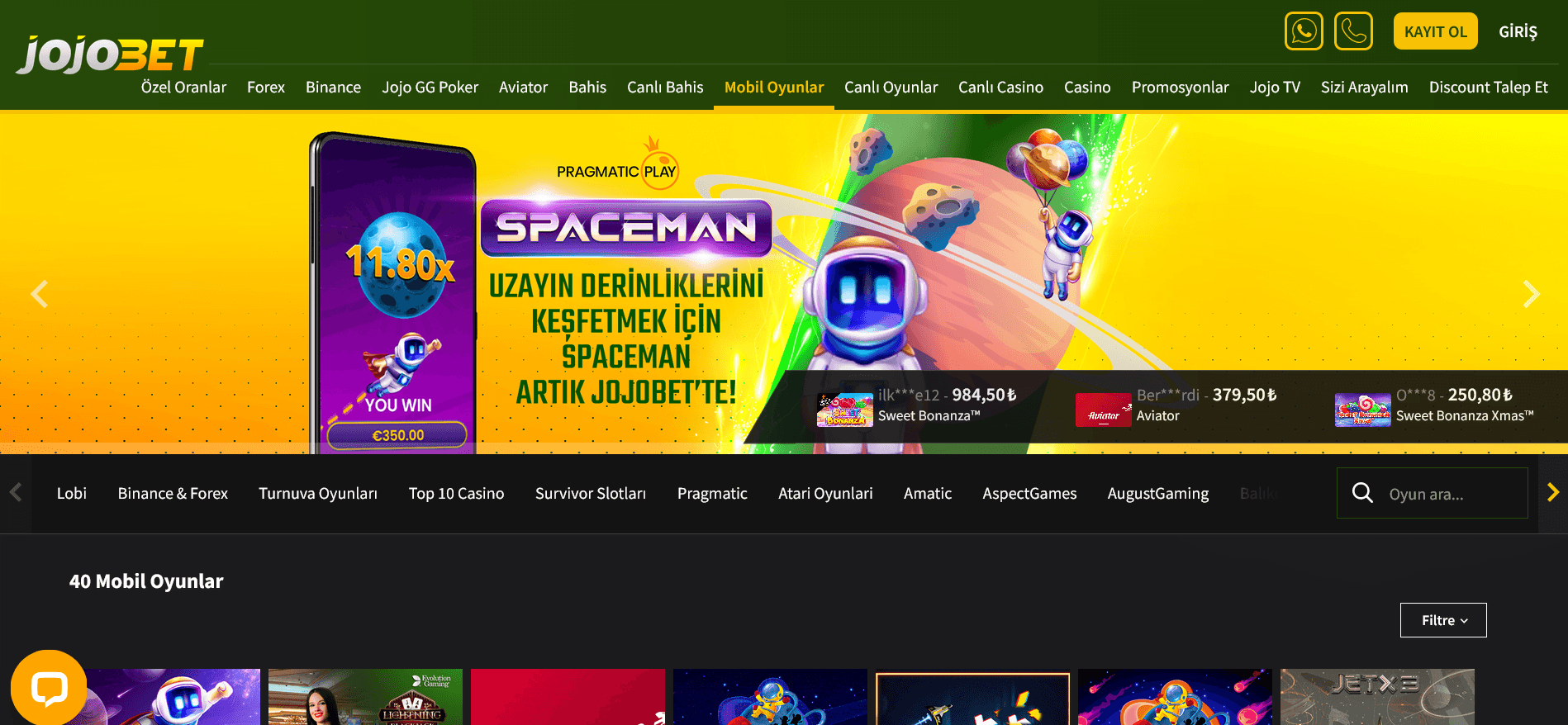Open Sizi Arayalım menu item
The height and width of the screenshot is (725, 1568).
(x=1364, y=87)
